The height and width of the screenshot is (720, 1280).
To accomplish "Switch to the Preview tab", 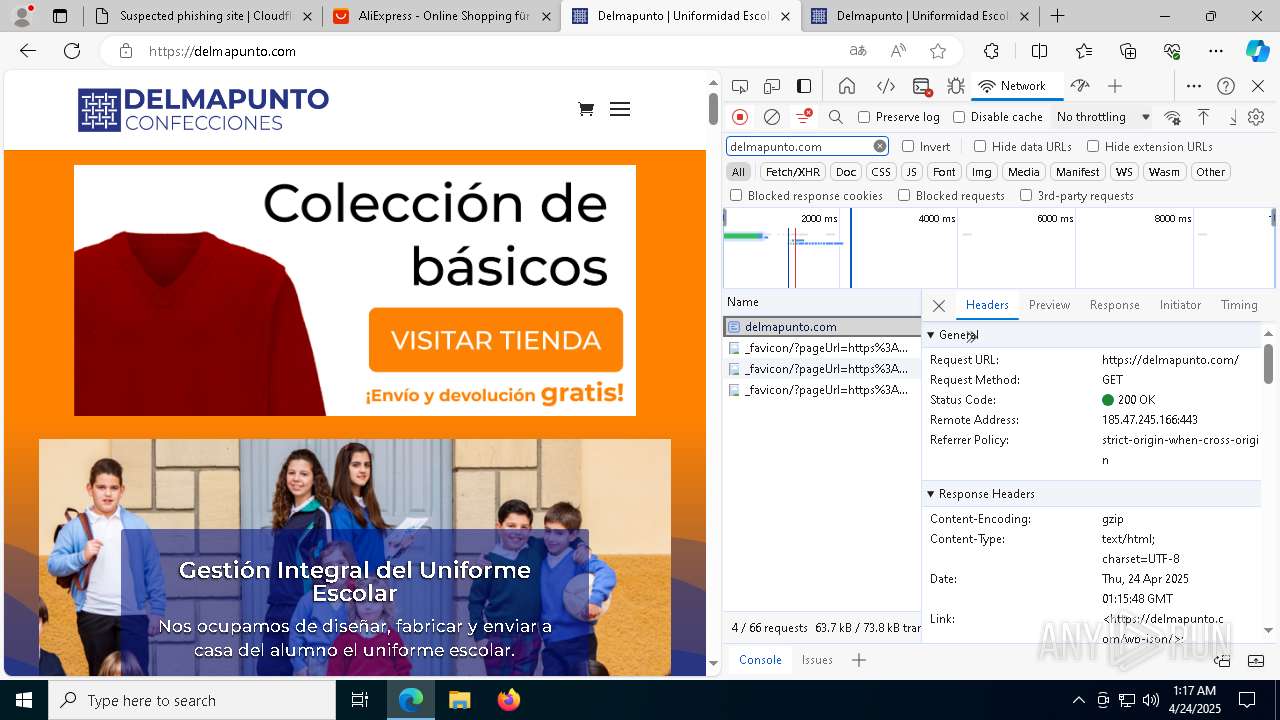I will point(1049,305).
